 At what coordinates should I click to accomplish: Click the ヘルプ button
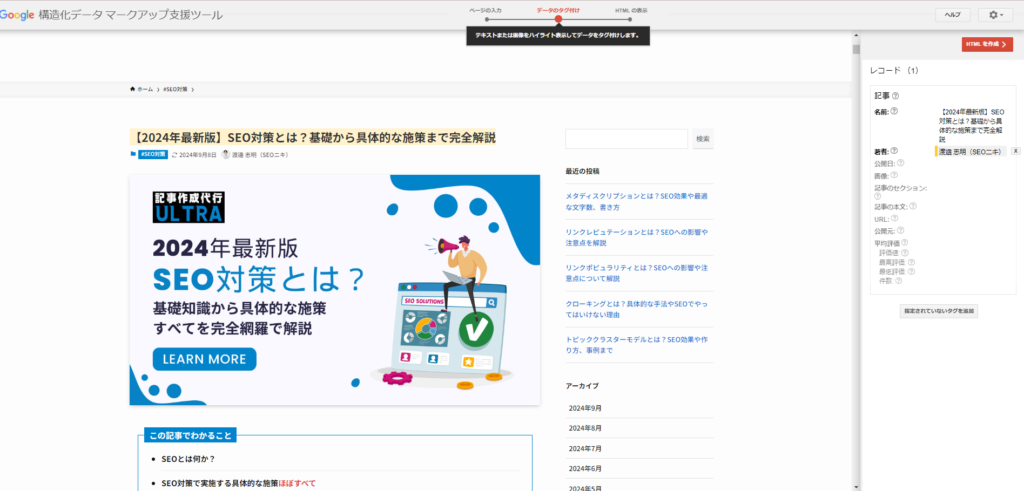click(x=953, y=15)
